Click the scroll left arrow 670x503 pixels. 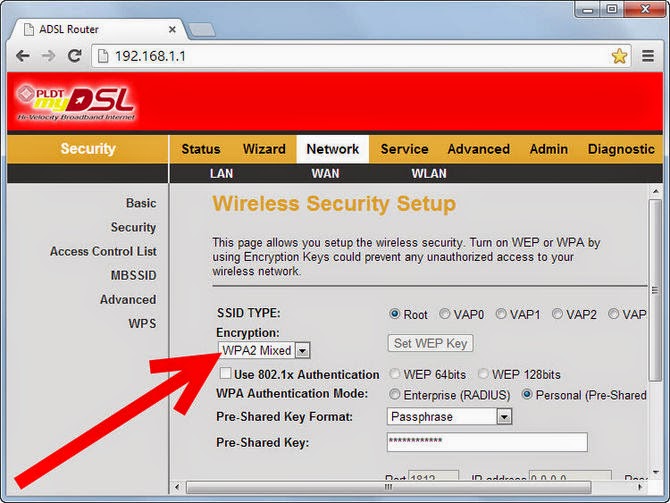coord(177,487)
